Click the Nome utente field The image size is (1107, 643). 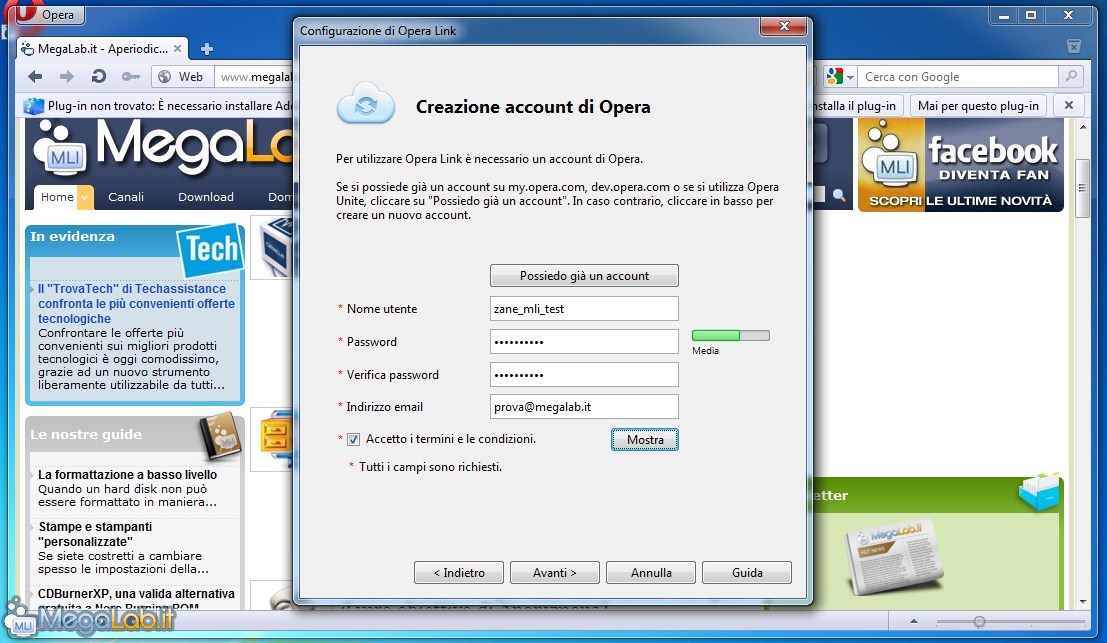[584, 308]
